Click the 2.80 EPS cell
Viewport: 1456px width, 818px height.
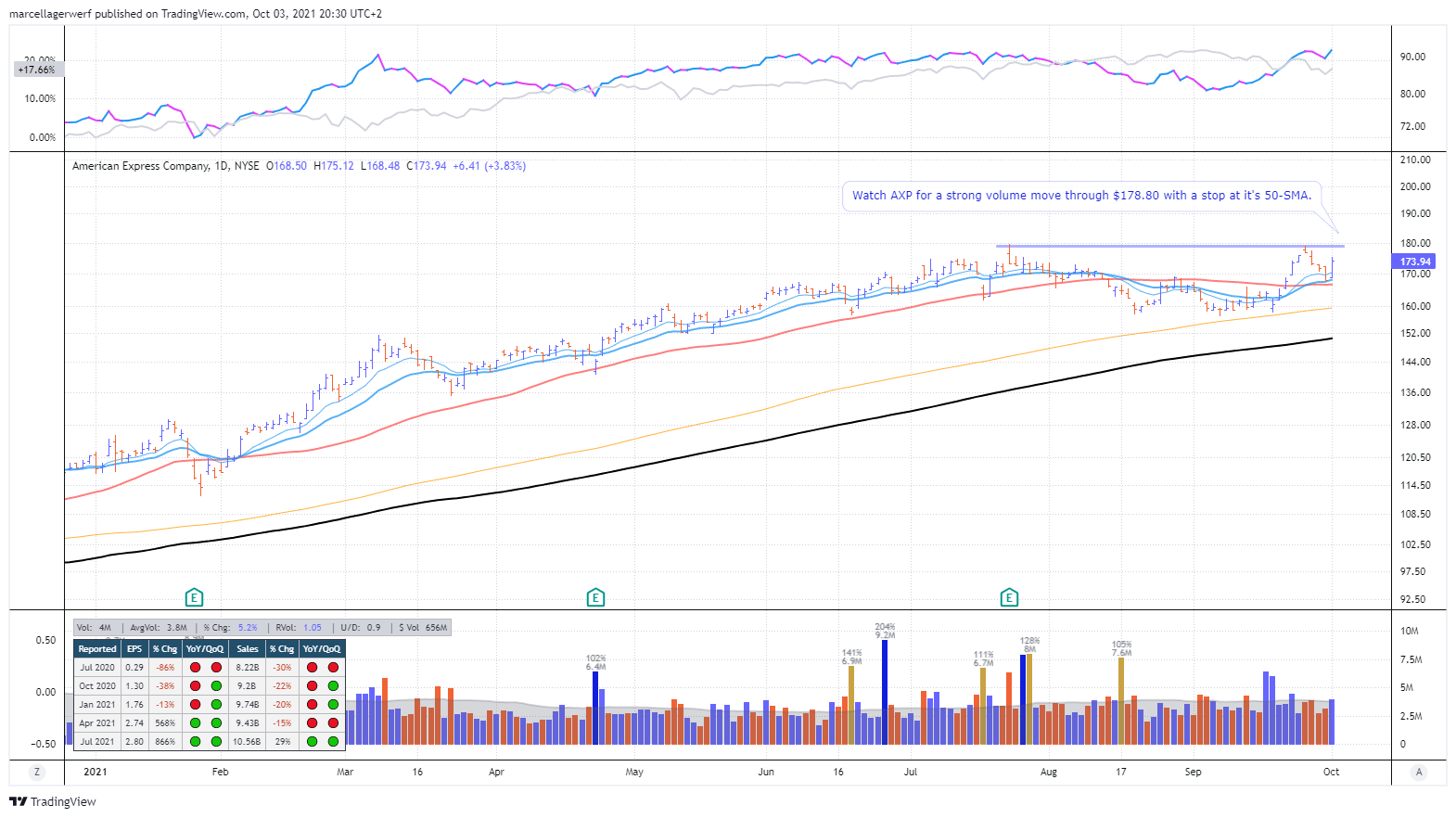pyautogui.click(x=134, y=742)
